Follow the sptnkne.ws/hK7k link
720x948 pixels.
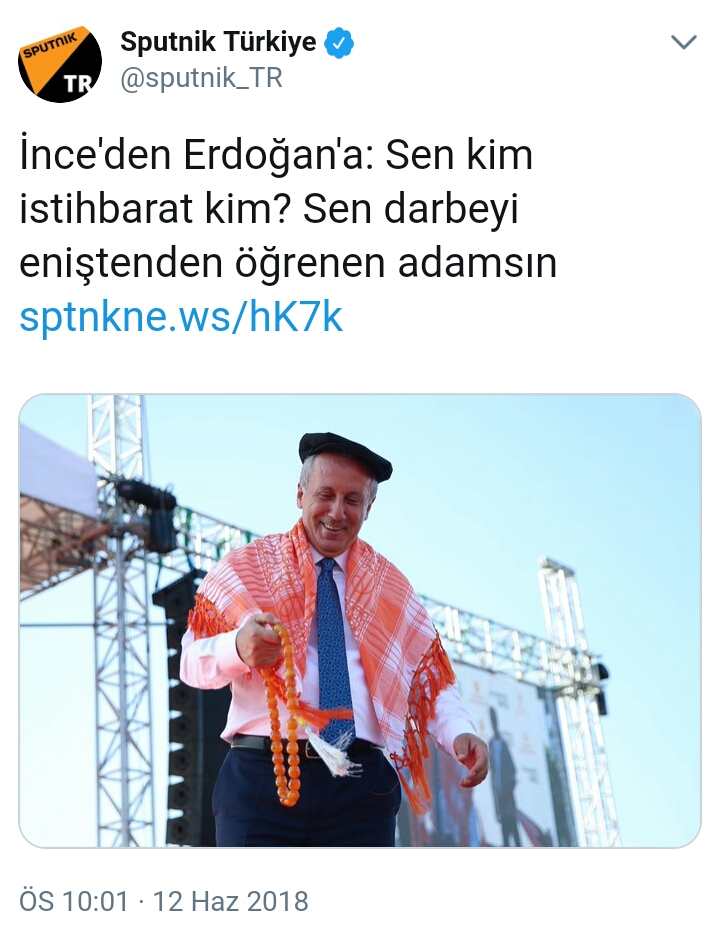point(181,317)
